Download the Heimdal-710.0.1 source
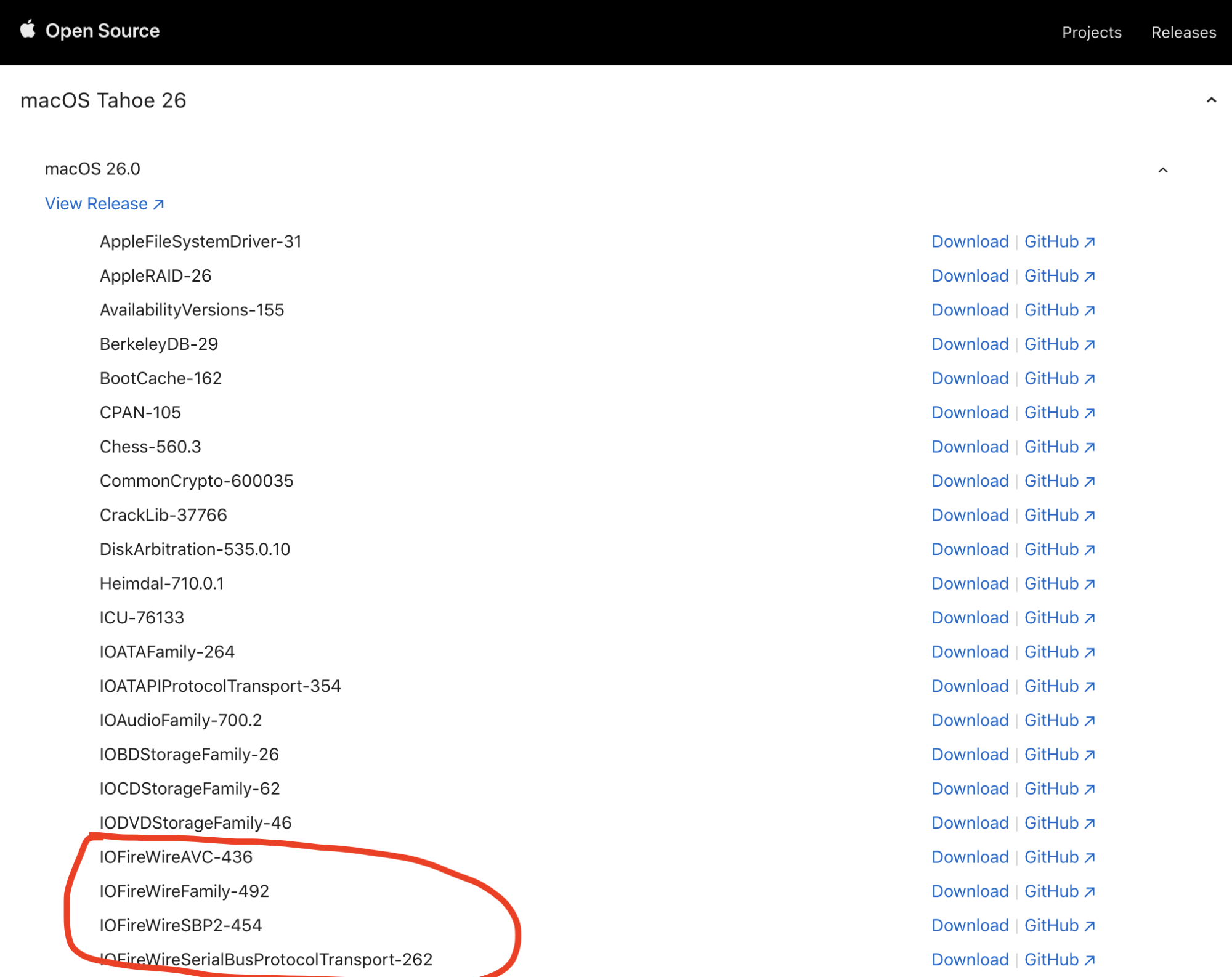The image size is (1232, 977). click(x=970, y=583)
